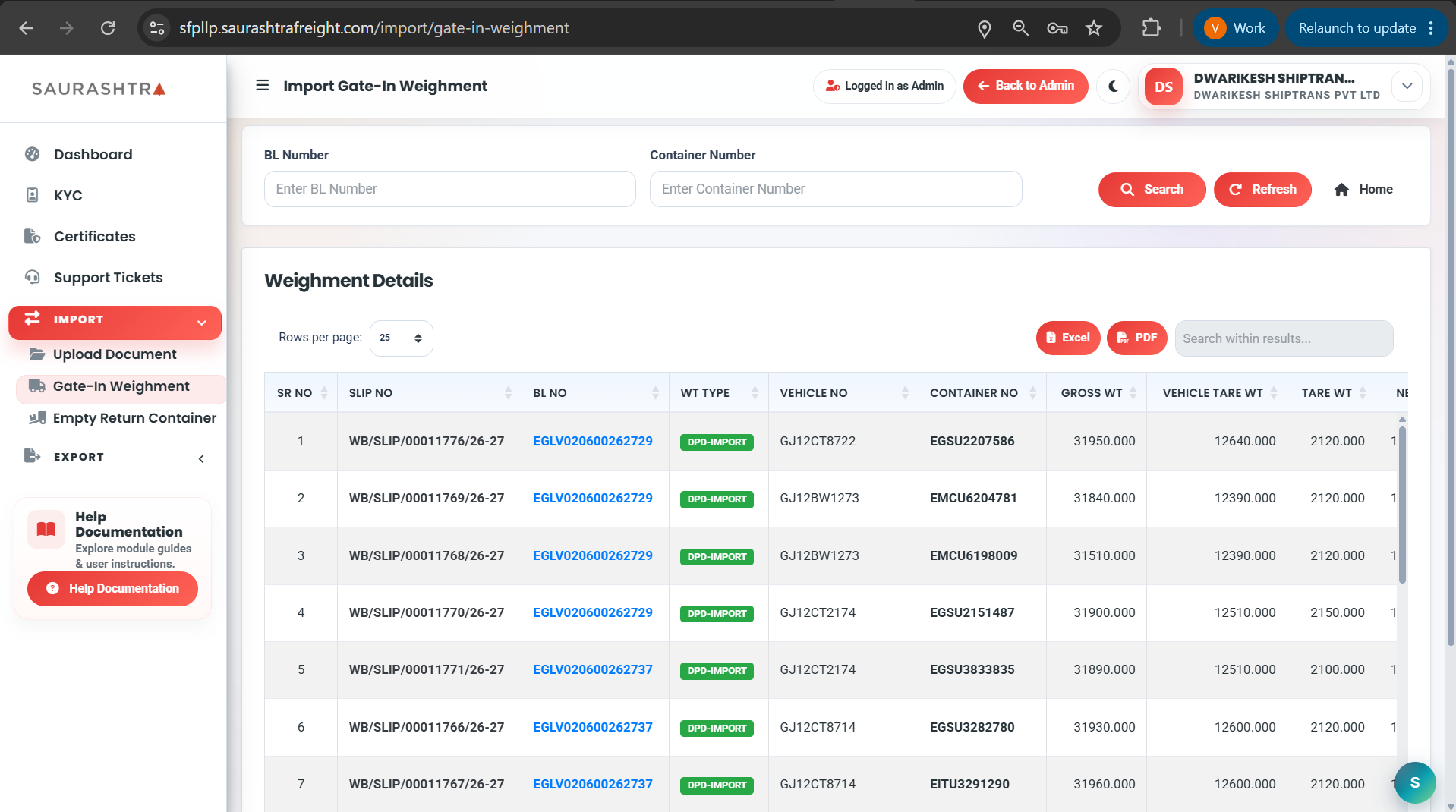Click the Back to Admin button

(x=1026, y=86)
